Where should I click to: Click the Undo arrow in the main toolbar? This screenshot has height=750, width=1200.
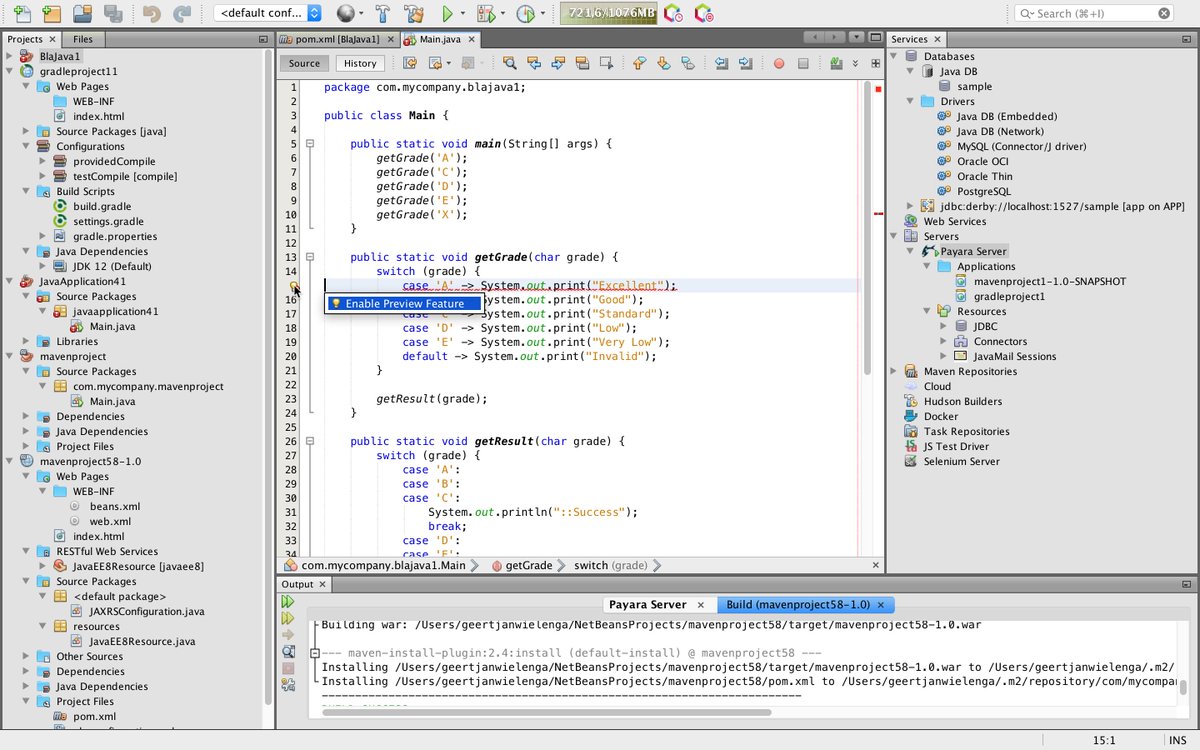(151, 13)
